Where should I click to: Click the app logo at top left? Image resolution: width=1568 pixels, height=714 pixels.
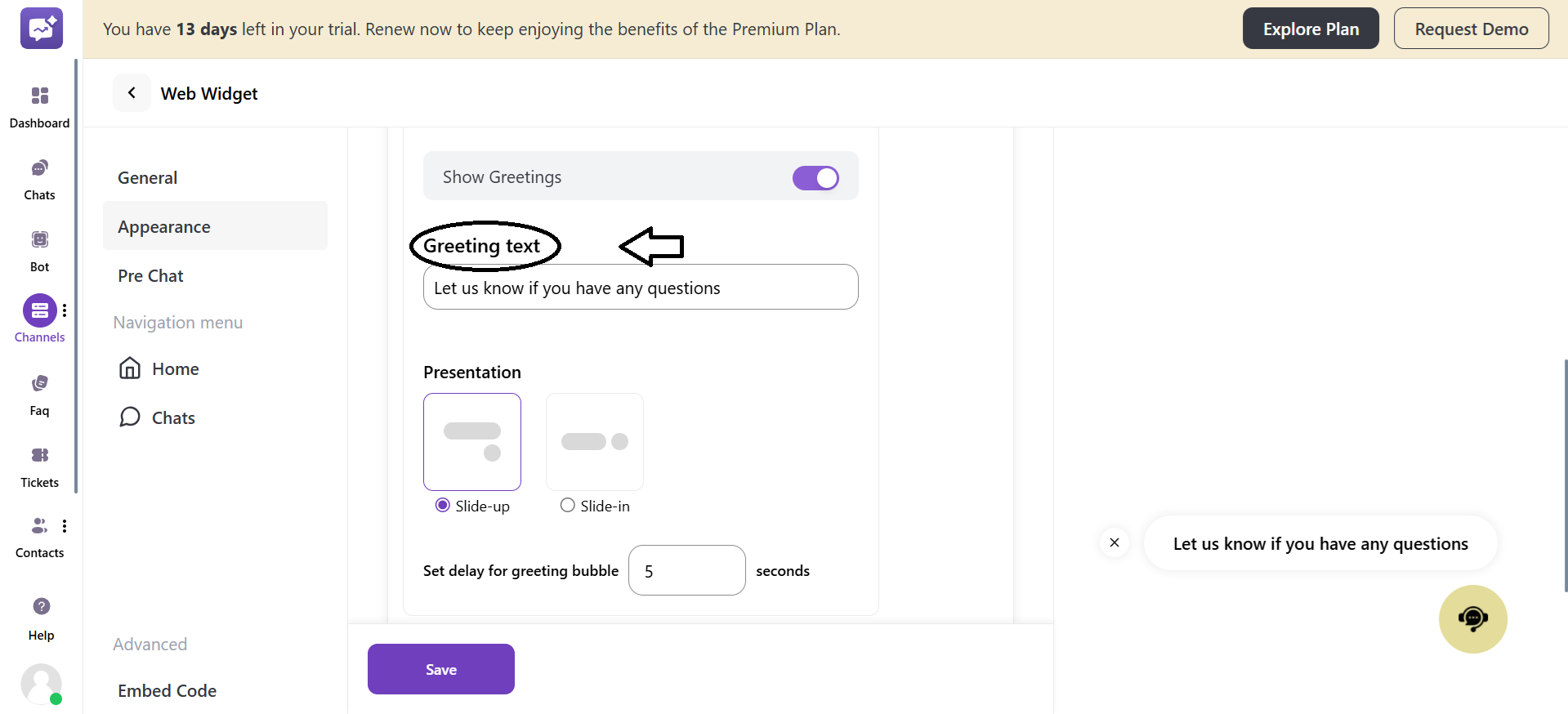click(41, 28)
